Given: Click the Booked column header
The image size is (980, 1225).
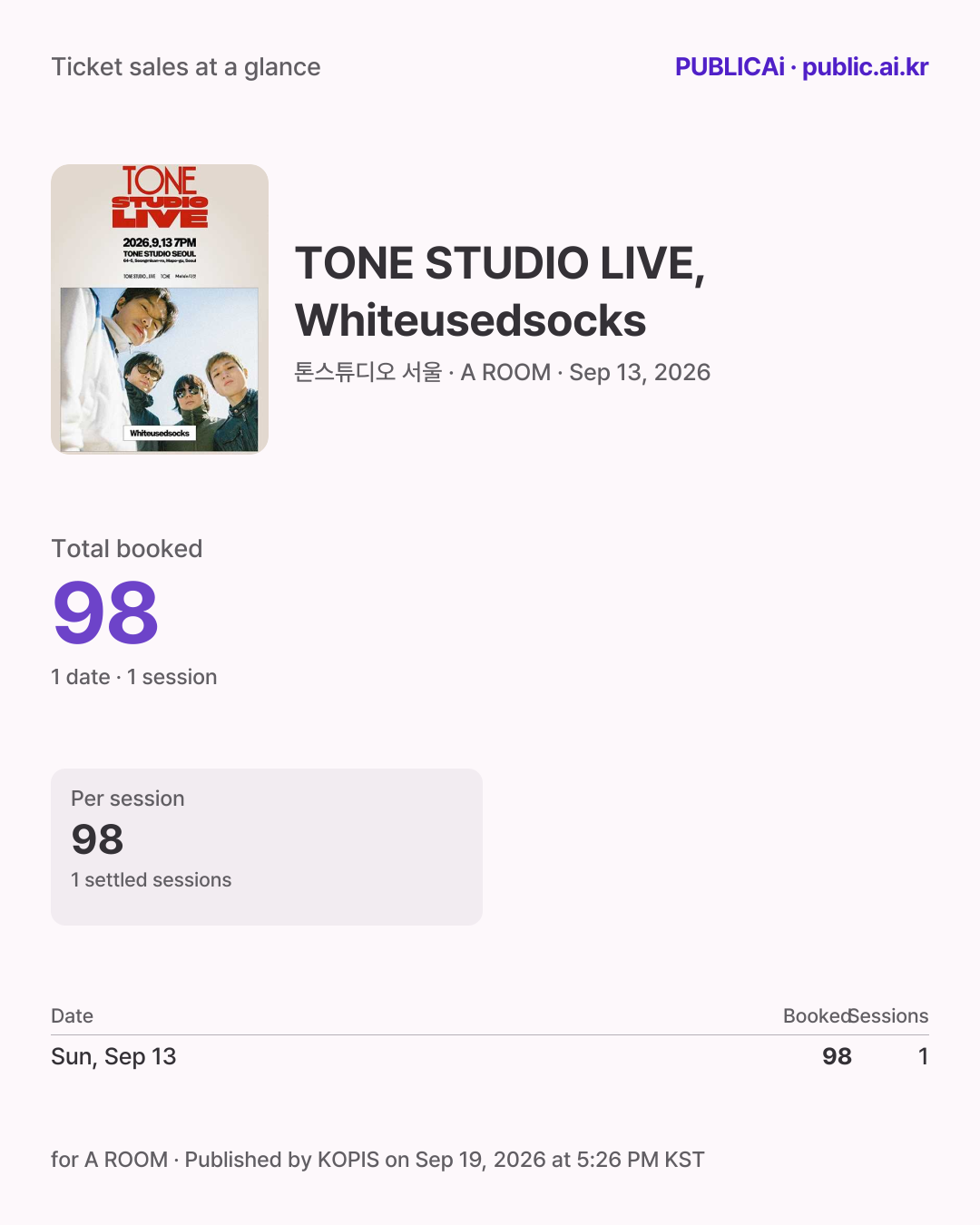Looking at the screenshot, I should (x=817, y=1016).
